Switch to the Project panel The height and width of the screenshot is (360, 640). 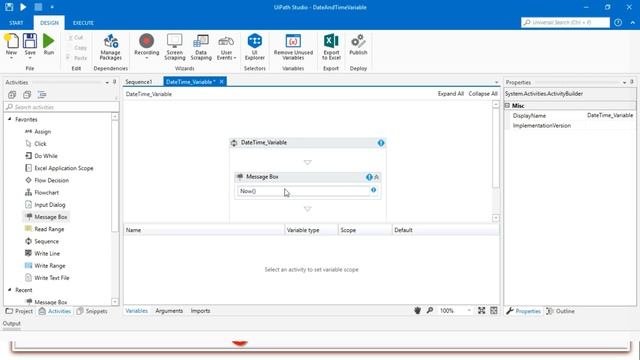[x=19, y=311]
